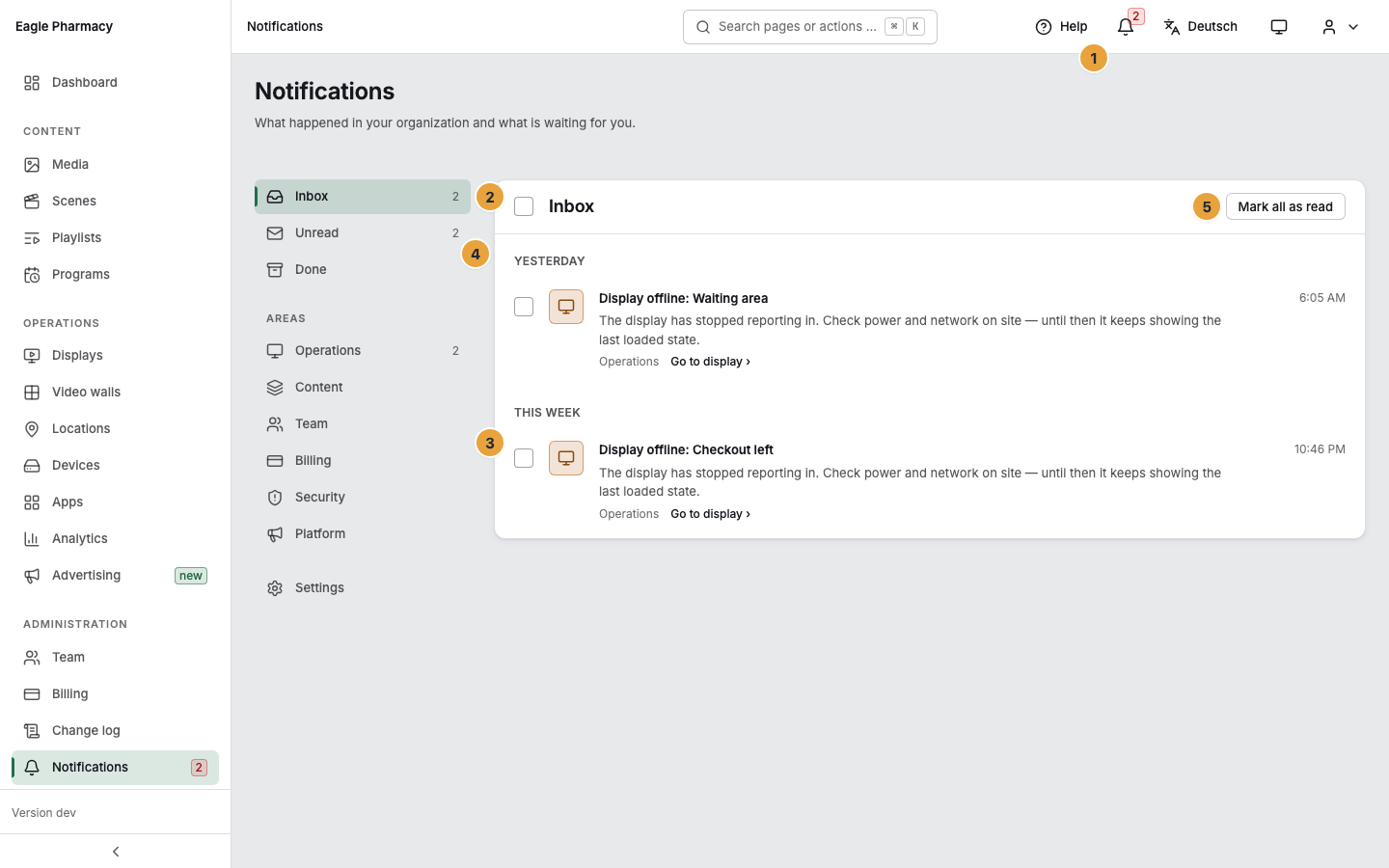The height and width of the screenshot is (868, 1389).
Task: Check the Waiting area notification checkbox
Action: click(524, 307)
